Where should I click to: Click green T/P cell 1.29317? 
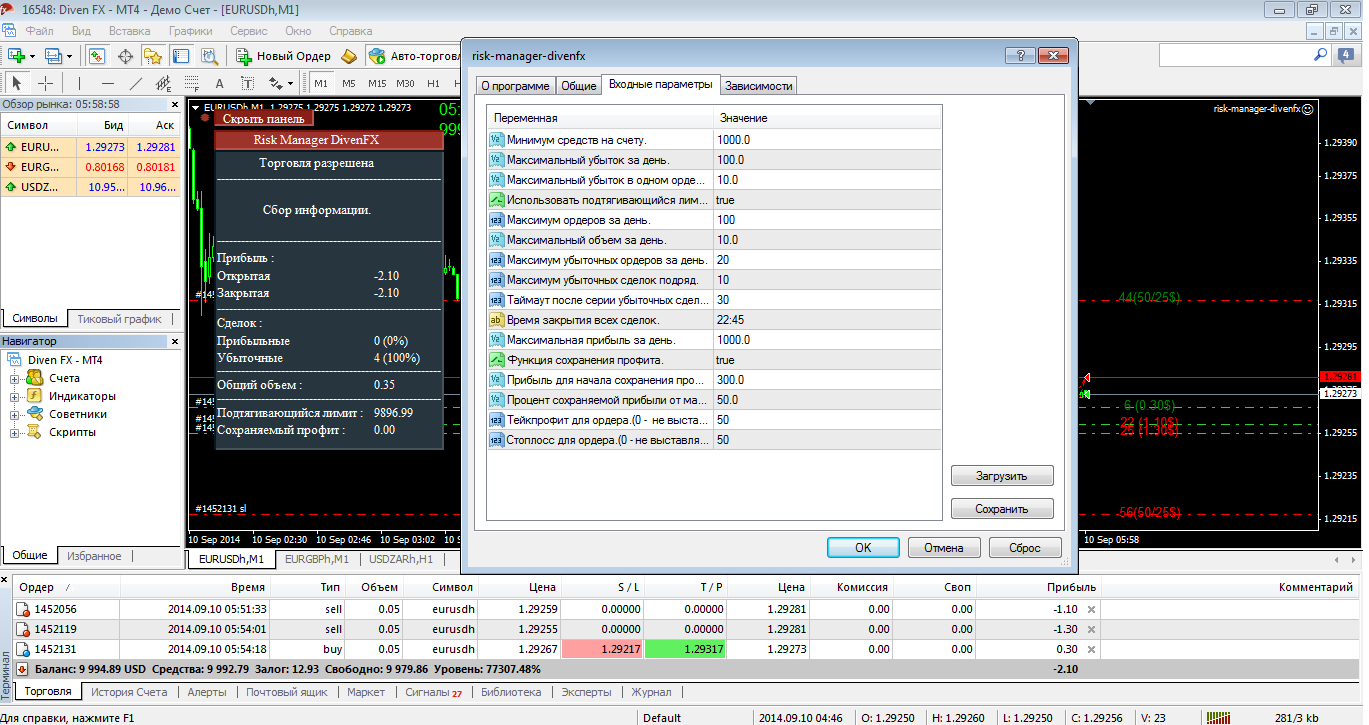(686, 649)
